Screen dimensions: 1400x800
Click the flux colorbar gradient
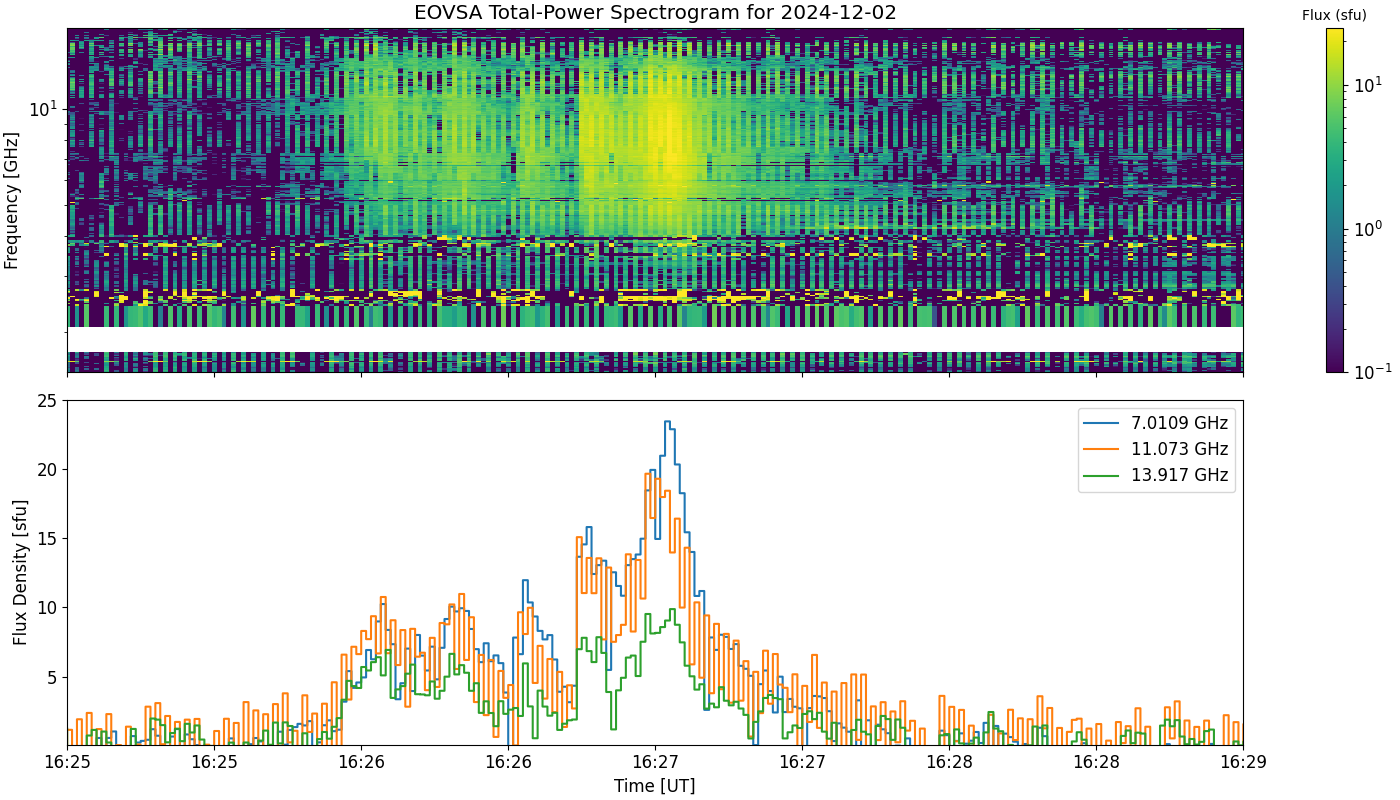1335,200
